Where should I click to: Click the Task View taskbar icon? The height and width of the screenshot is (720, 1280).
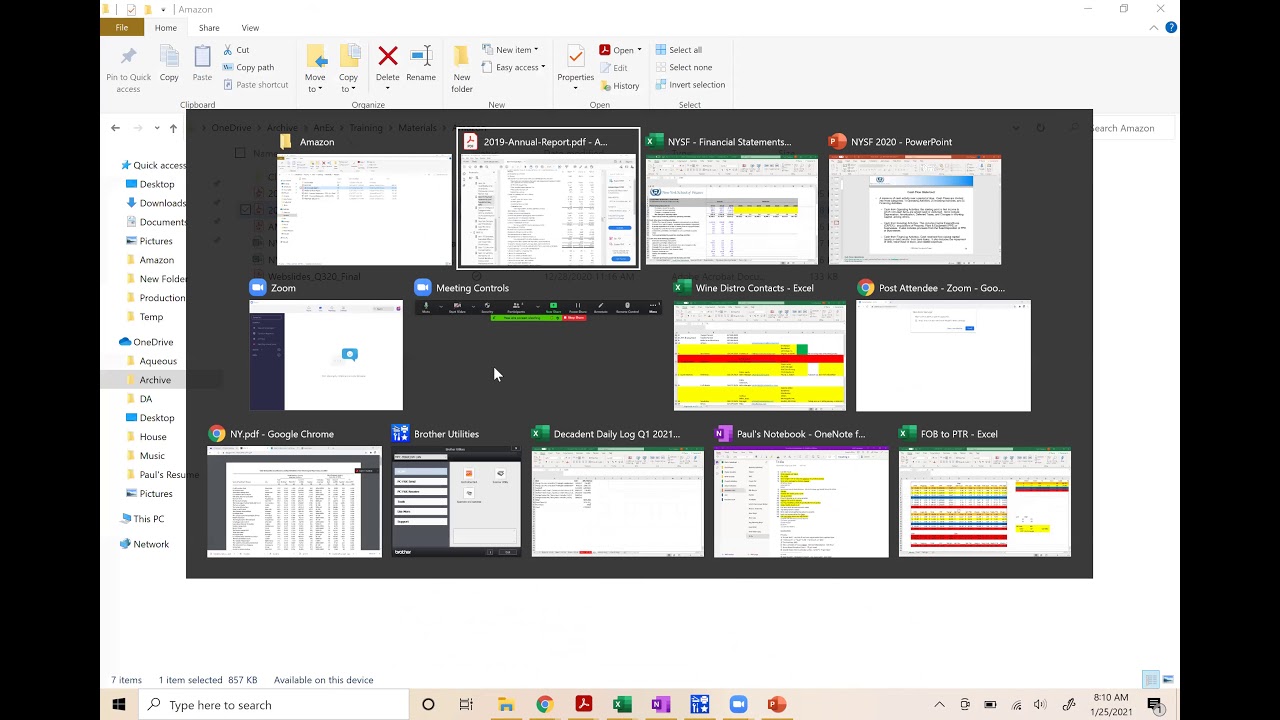click(x=466, y=705)
